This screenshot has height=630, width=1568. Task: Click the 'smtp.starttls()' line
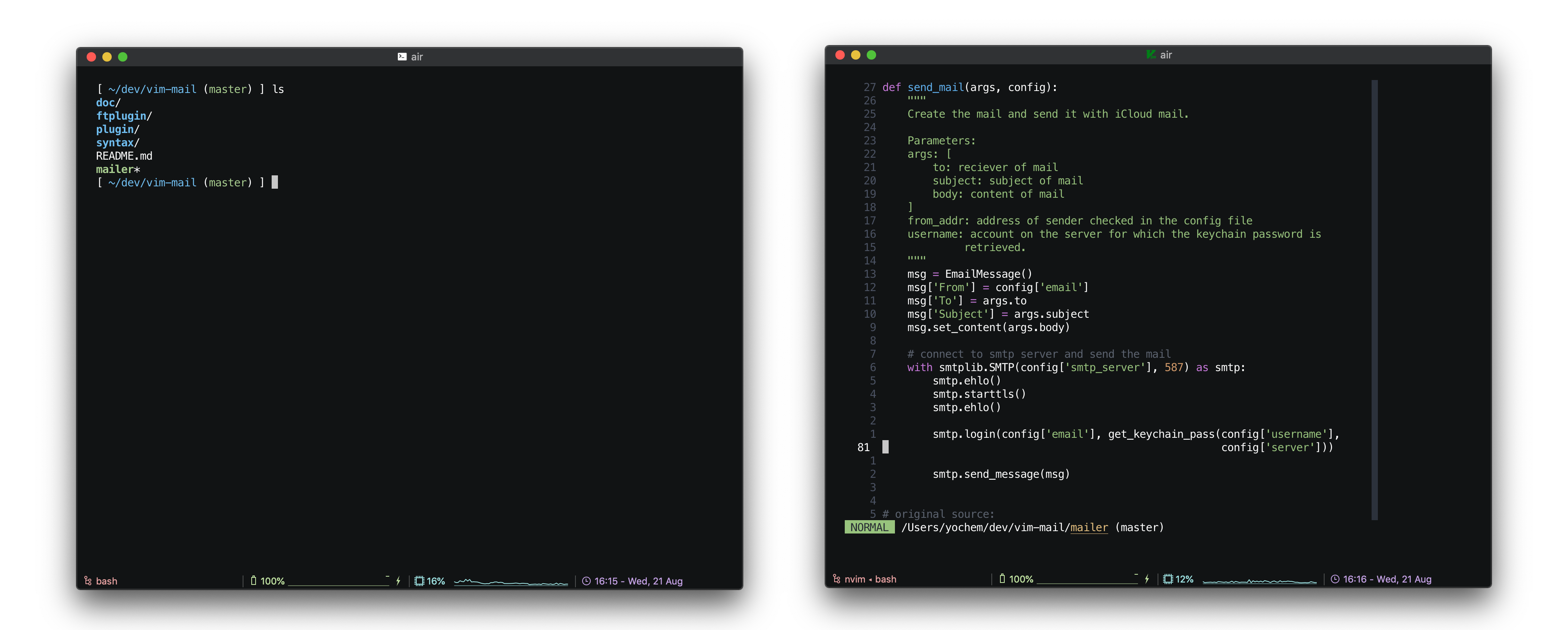point(979,394)
